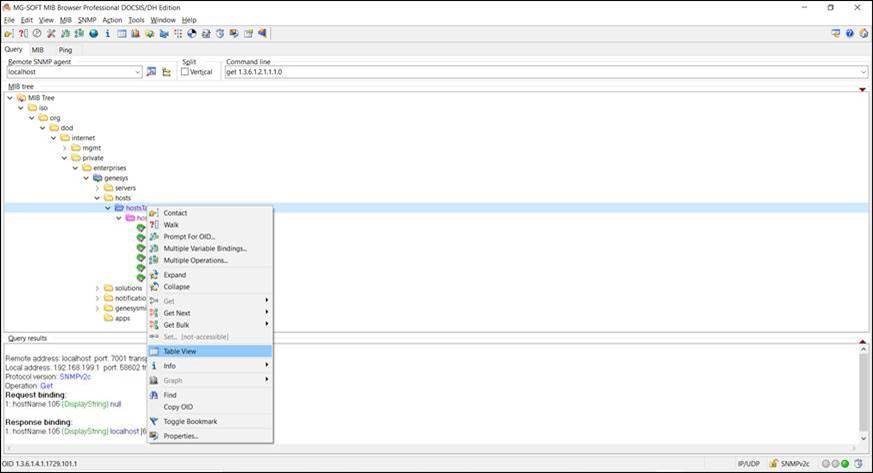The image size is (873, 473).
Task: Select Walk in the context menu
Action: [171, 225]
